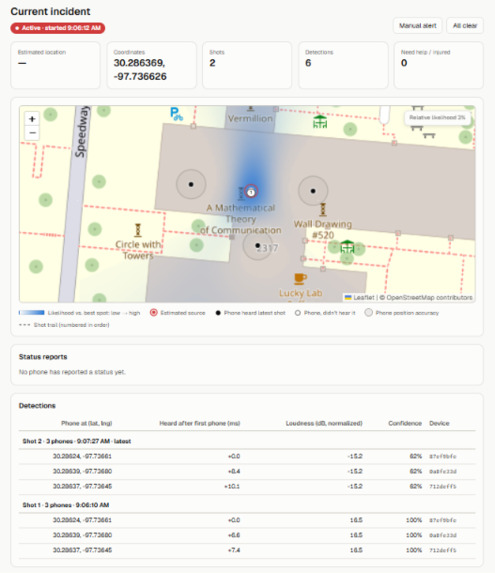Click the Relative likelihood 3% label
This screenshot has width=495, height=573.
(437, 118)
